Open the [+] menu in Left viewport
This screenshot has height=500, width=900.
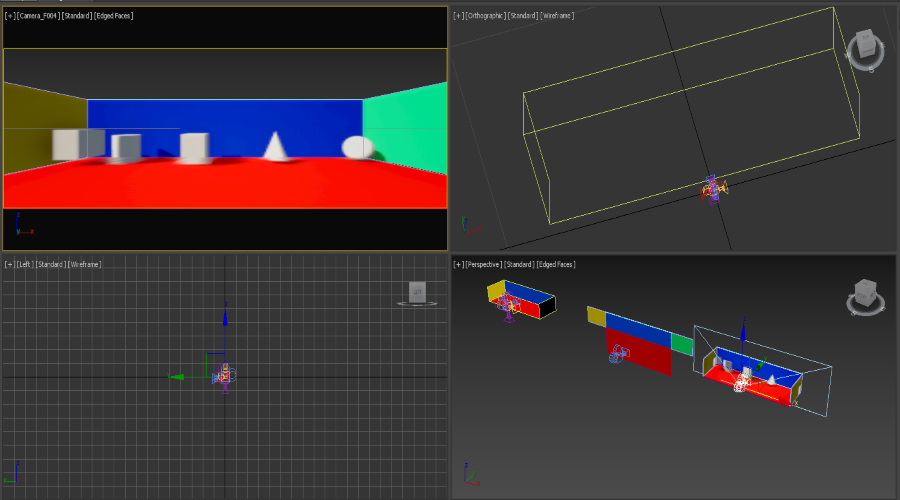pyautogui.click(x=10, y=265)
